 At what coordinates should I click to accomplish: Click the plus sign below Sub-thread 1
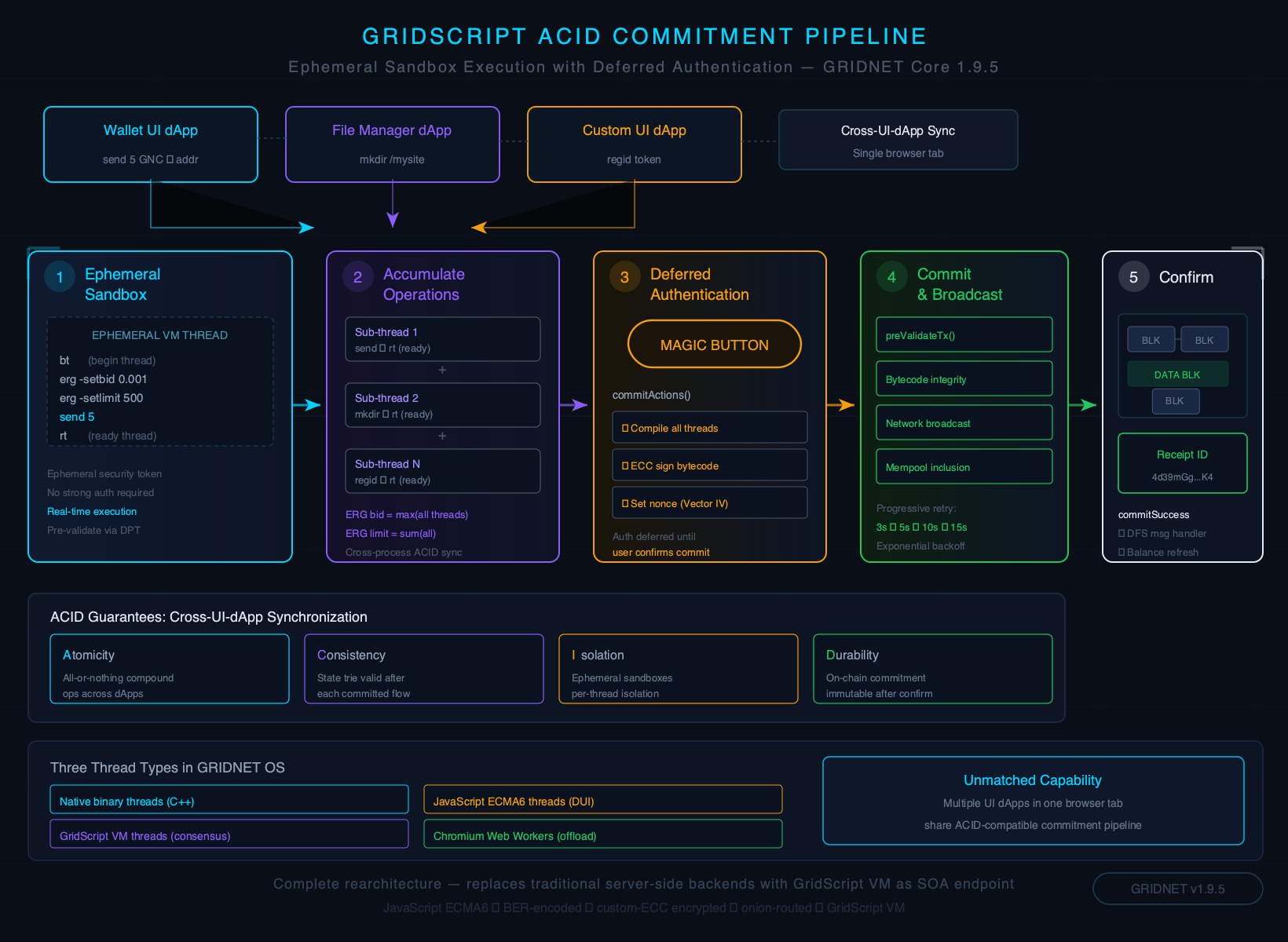[442, 371]
